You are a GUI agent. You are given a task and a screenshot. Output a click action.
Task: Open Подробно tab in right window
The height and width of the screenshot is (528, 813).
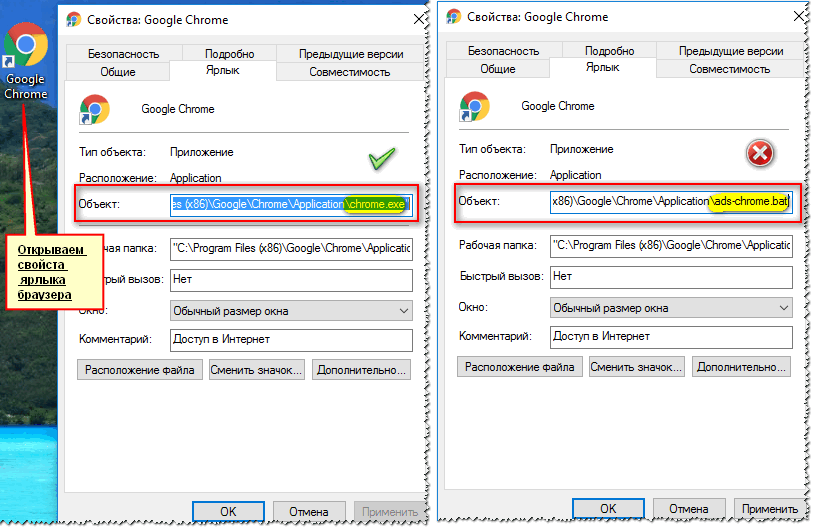click(x=609, y=51)
